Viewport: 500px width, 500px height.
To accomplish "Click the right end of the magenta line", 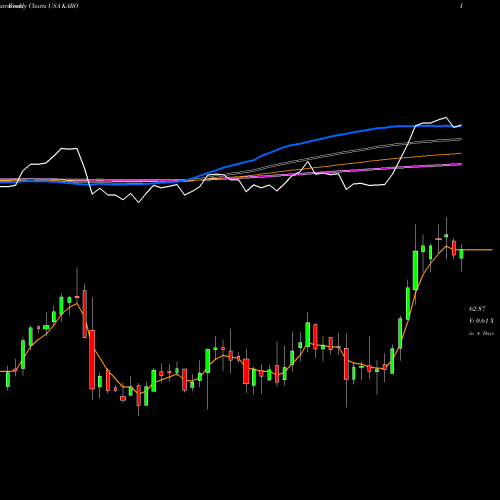I will pyautogui.click(x=460, y=164).
